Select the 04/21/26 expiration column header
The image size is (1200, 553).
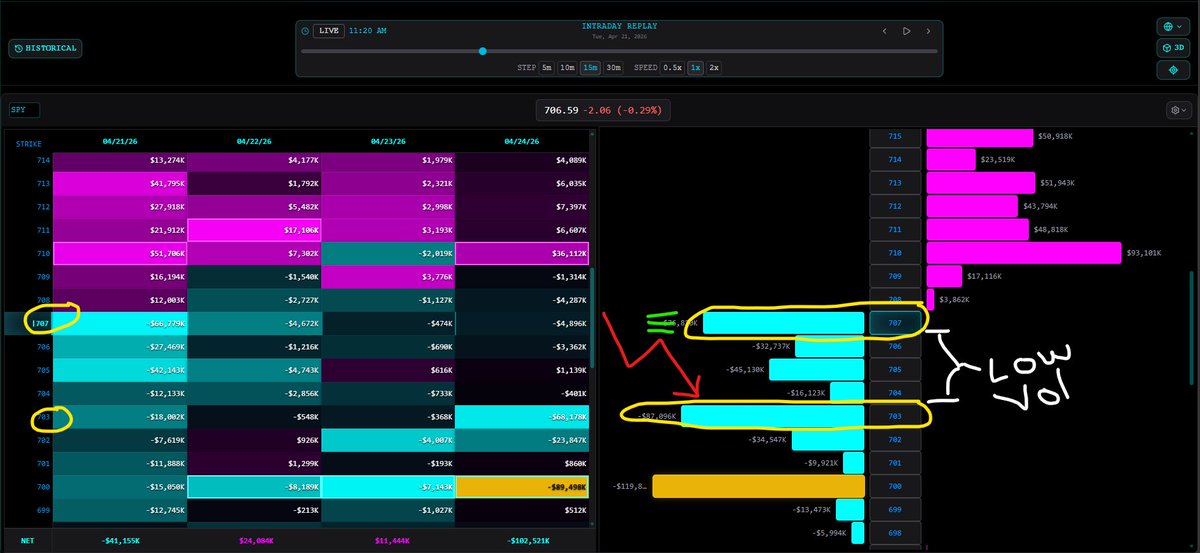coord(119,141)
